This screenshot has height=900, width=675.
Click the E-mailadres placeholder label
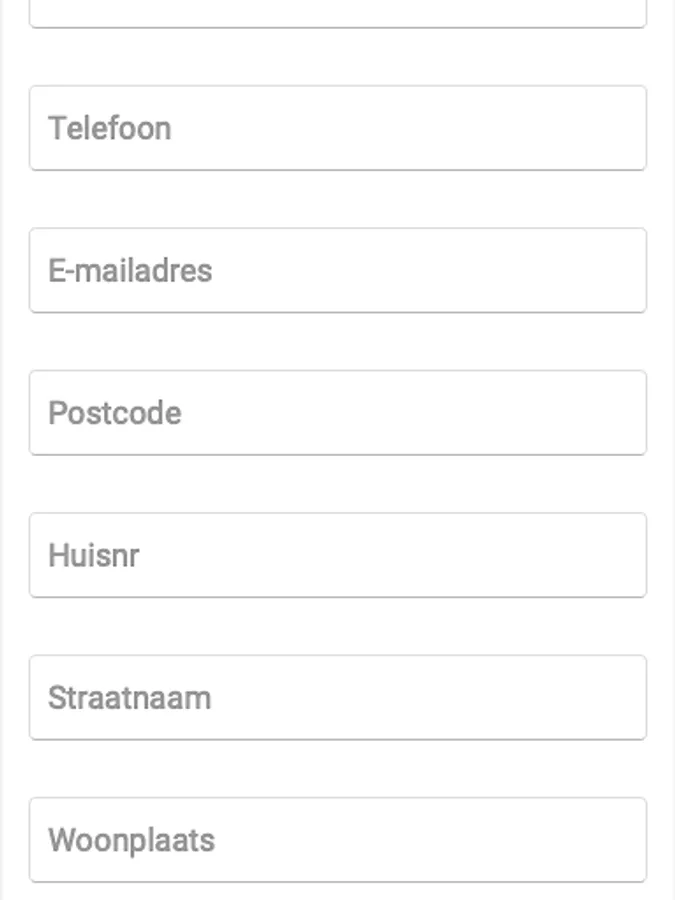coord(130,270)
